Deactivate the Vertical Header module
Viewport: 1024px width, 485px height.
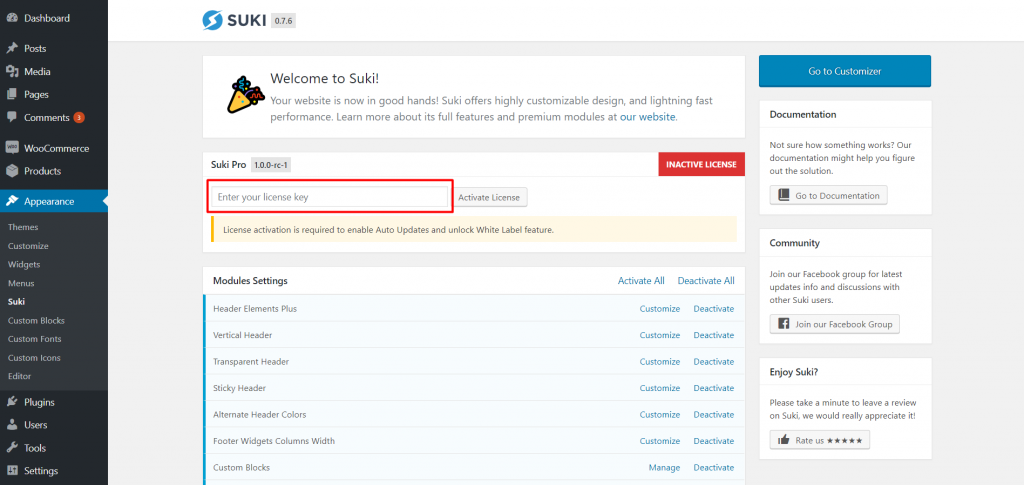click(714, 335)
